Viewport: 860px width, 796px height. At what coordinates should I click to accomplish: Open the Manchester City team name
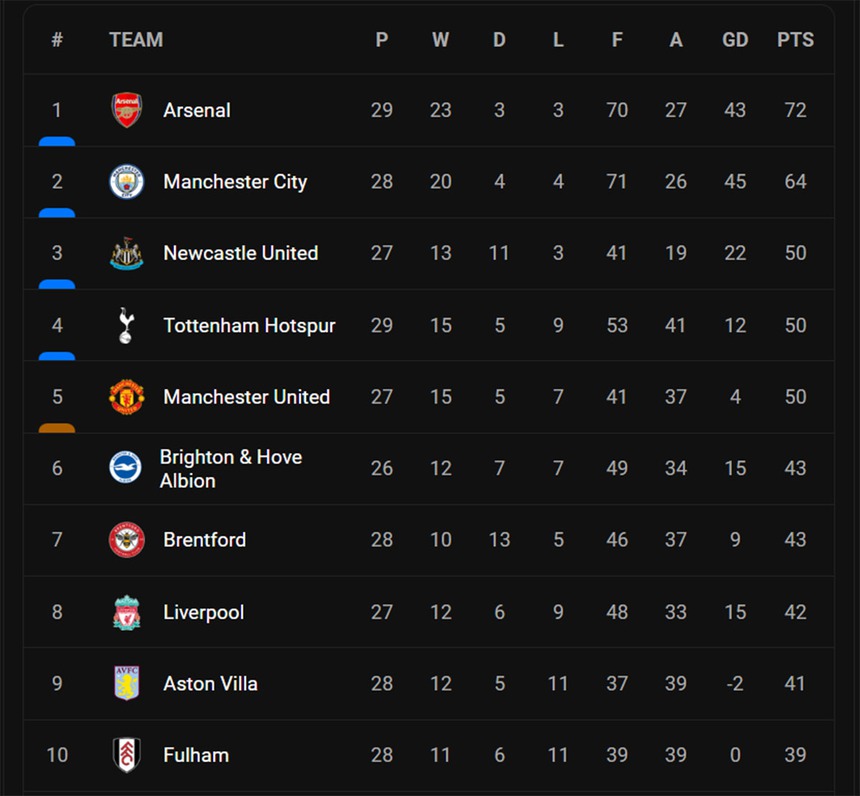click(x=235, y=182)
